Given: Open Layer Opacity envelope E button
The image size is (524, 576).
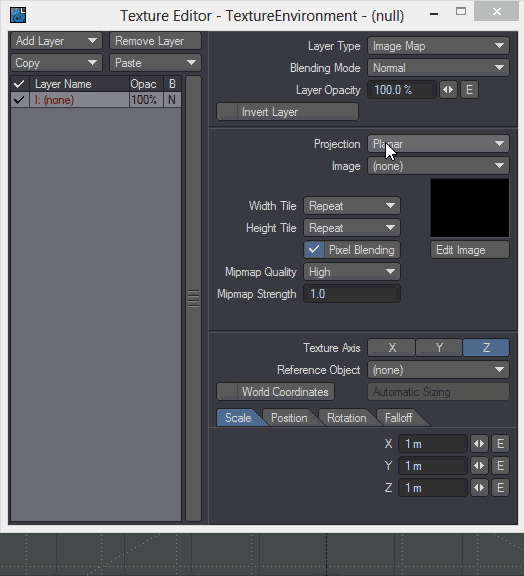Looking at the screenshot, I should click(469, 90).
